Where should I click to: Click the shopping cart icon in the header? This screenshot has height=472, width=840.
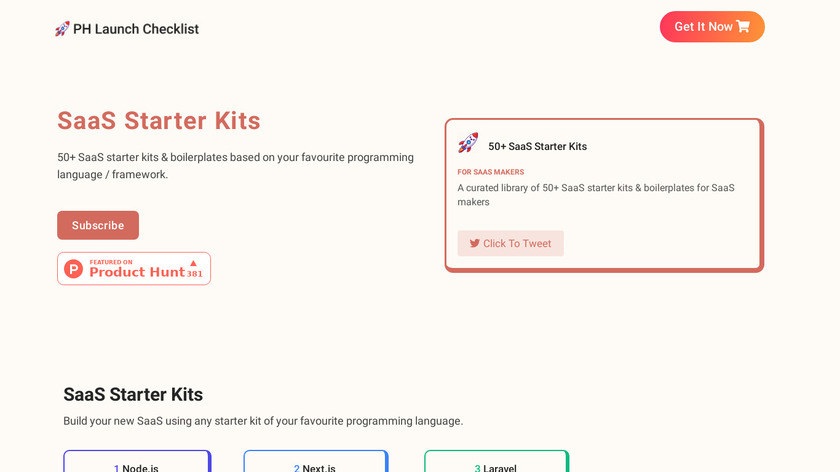pos(743,27)
